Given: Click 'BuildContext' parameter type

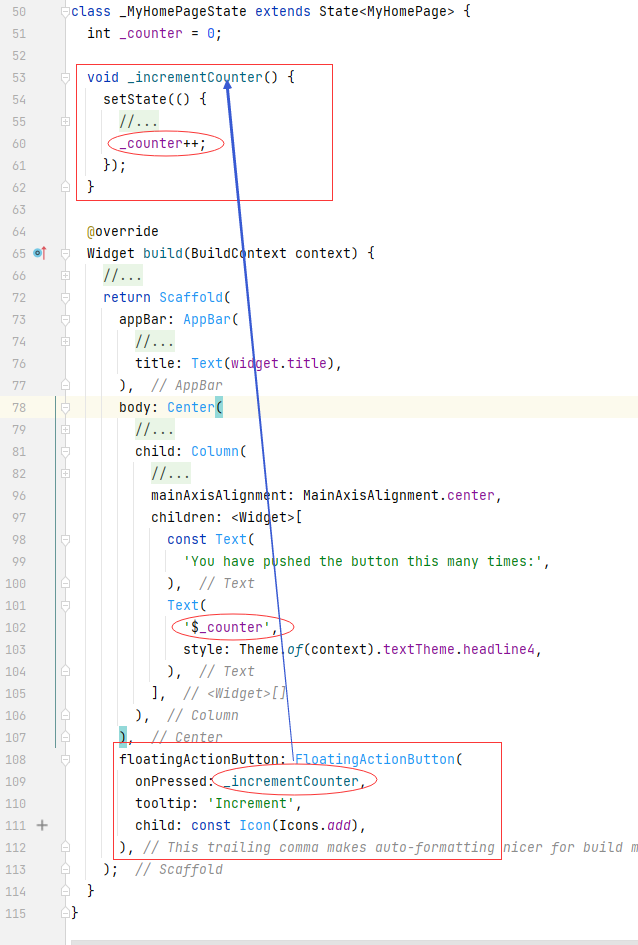Looking at the screenshot, I should click(x=239, y=253).
